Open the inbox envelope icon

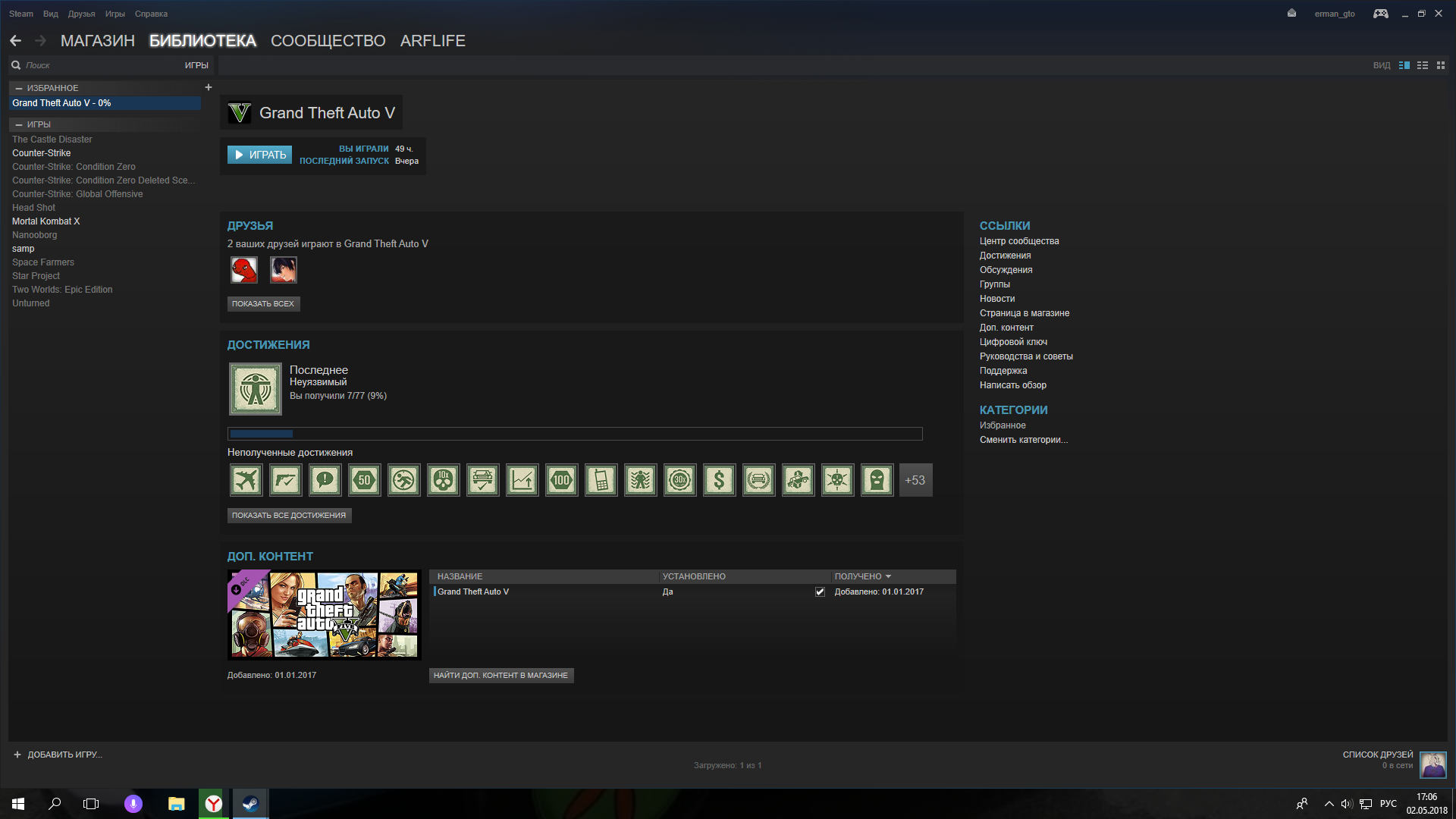coord(1291,13)
